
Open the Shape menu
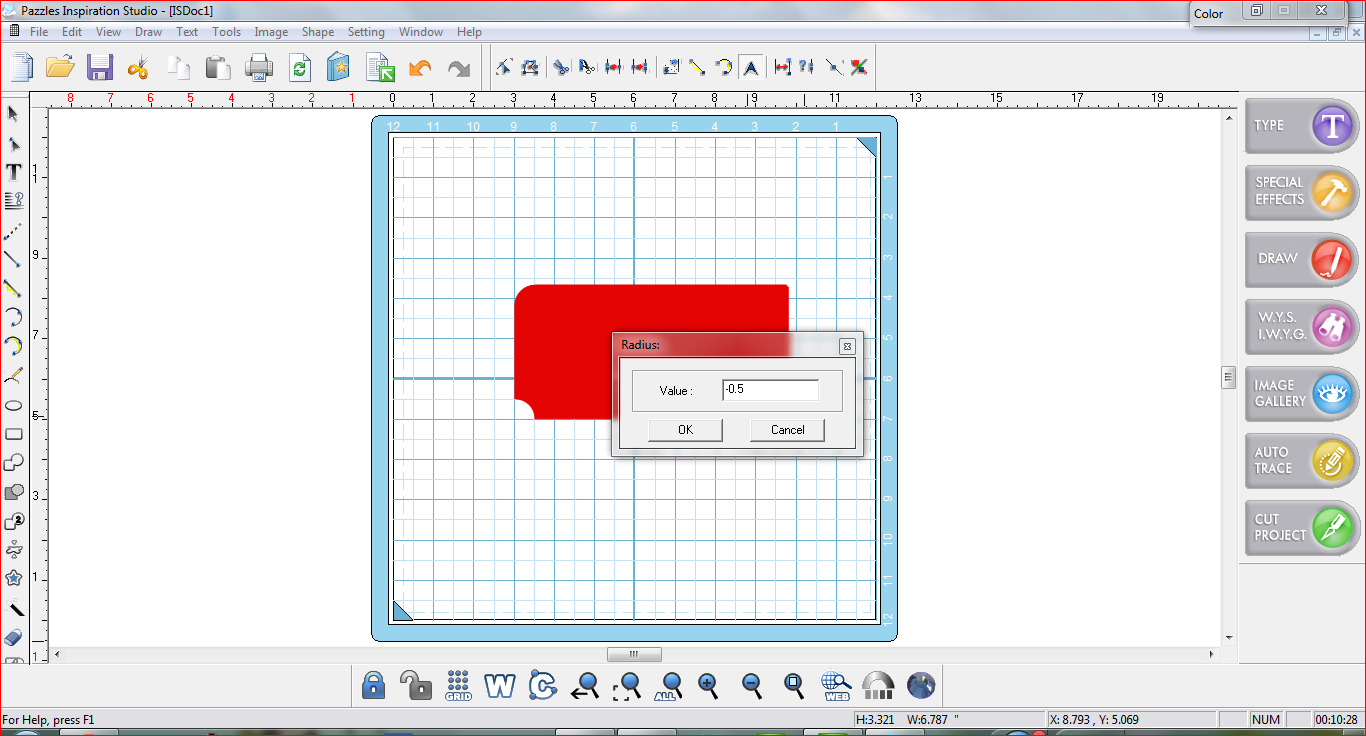tap(318, 32)
